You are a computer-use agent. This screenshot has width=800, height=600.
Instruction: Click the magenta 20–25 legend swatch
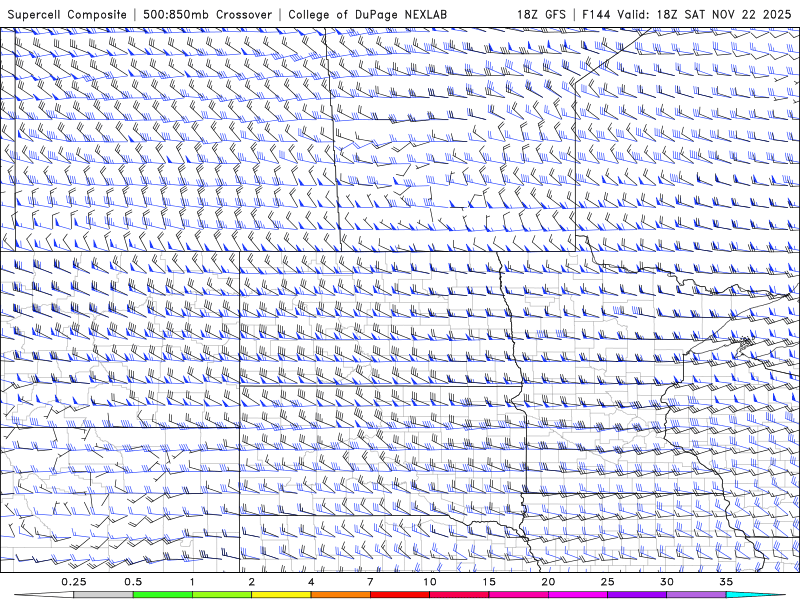pyautogui.click(x=578, y=595)
